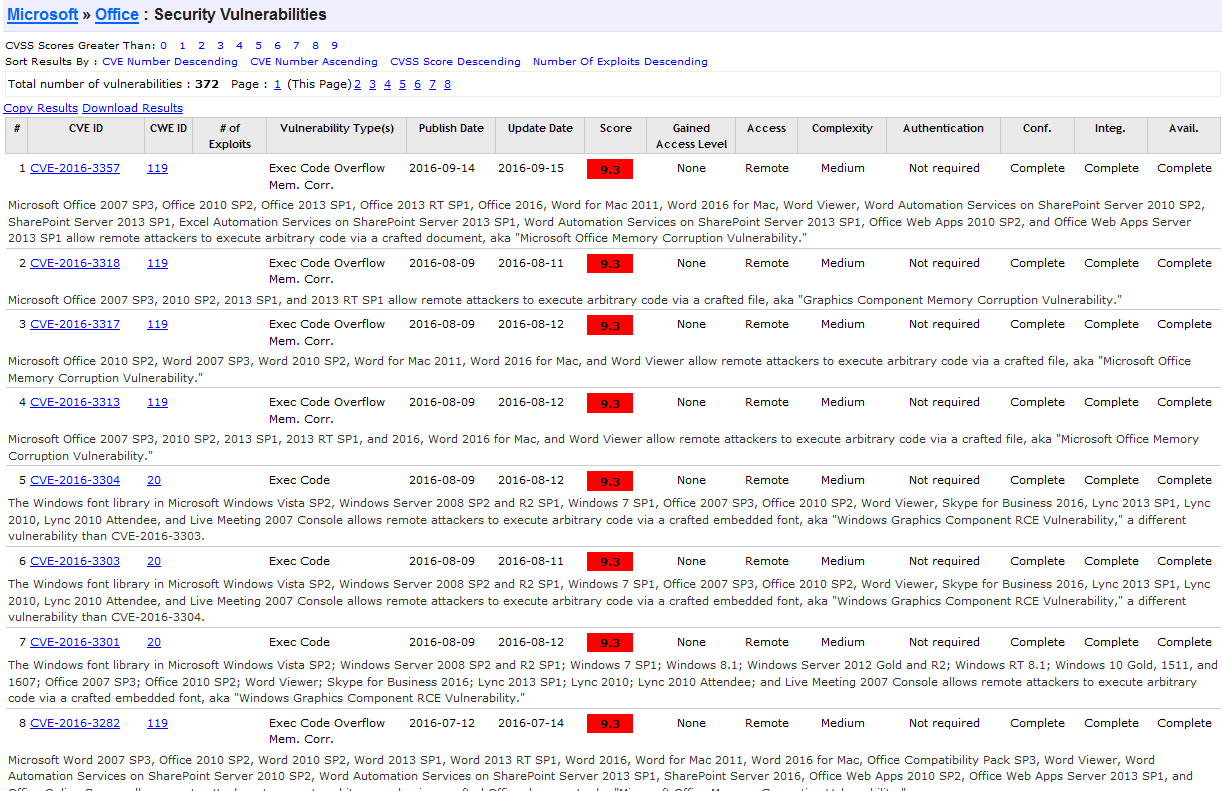Screen dimensions: 1222x791
Task: Click the Publish Date column header
Action: [451, 136]
